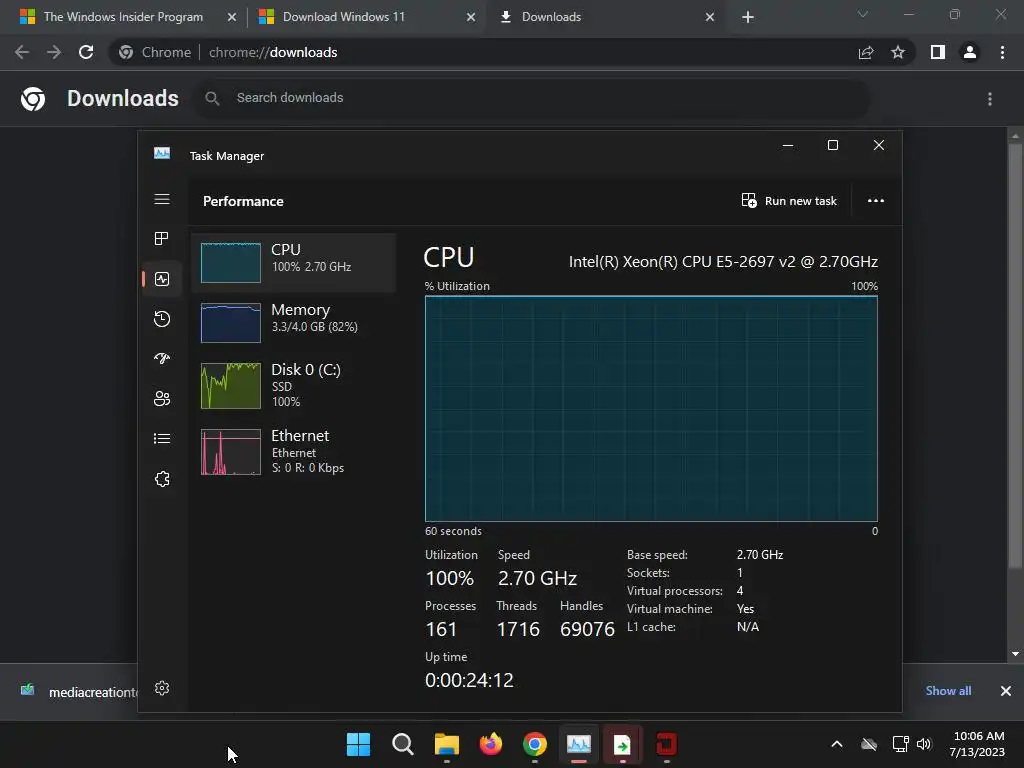The height and width of the screenshot is (768, 1024).
Task: Go forward in Chrome
Action: tap(54, 52)
